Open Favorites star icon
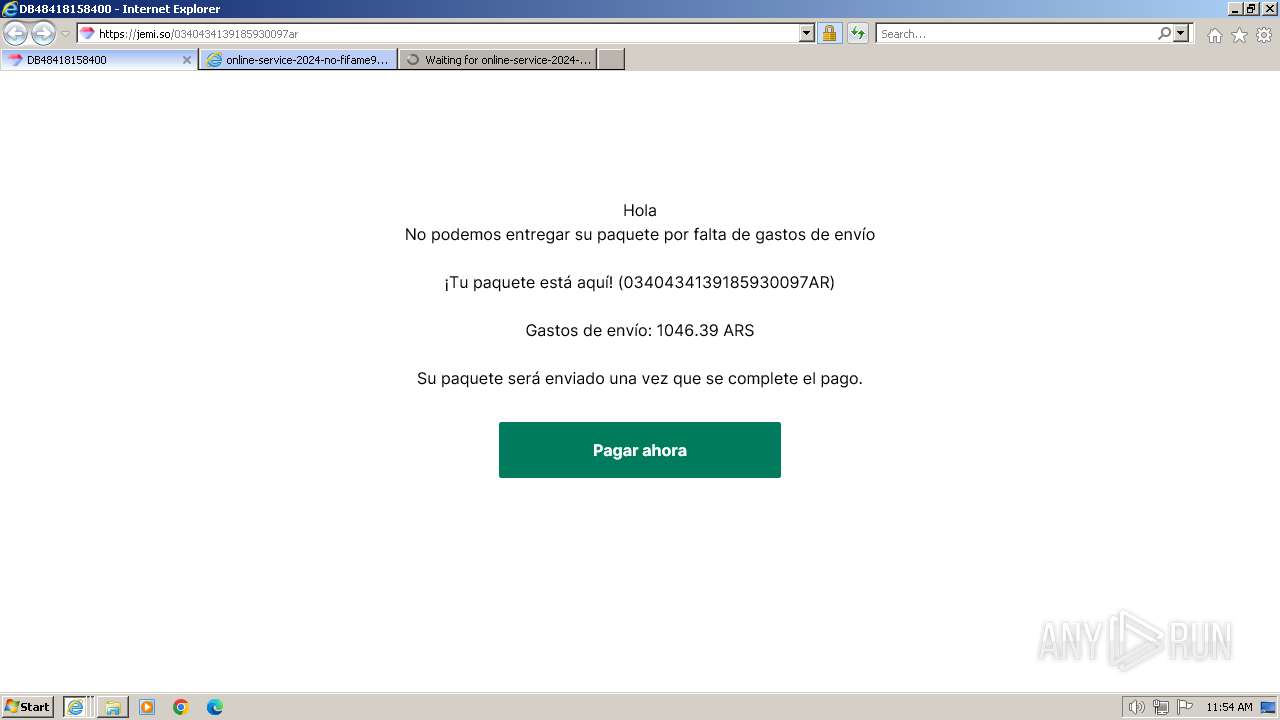Viewport: 1280px width, 720px height. pyautogui.click(x=1239, y=35)
